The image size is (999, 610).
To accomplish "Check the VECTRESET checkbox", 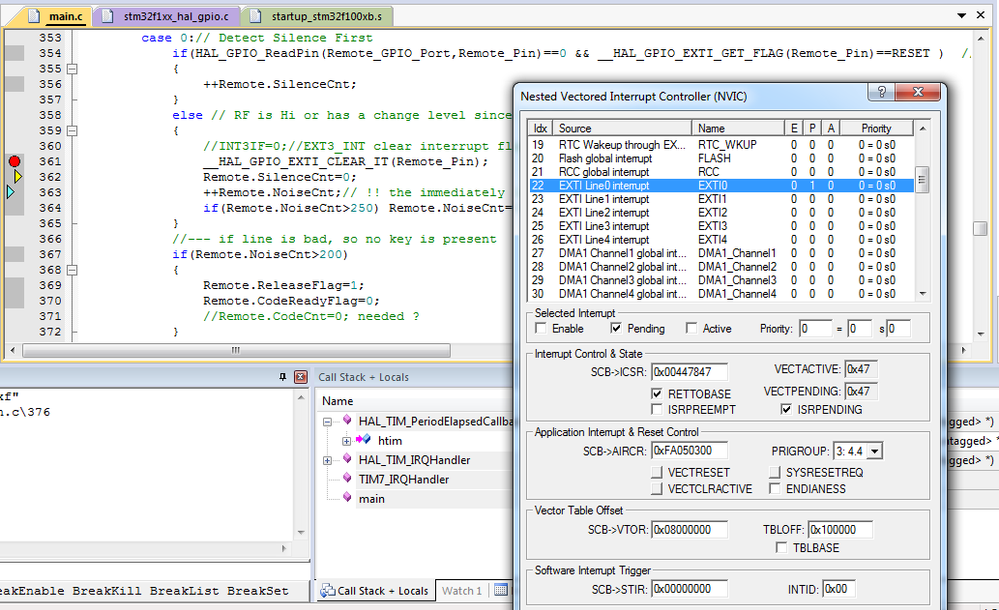I will (657, 472).
